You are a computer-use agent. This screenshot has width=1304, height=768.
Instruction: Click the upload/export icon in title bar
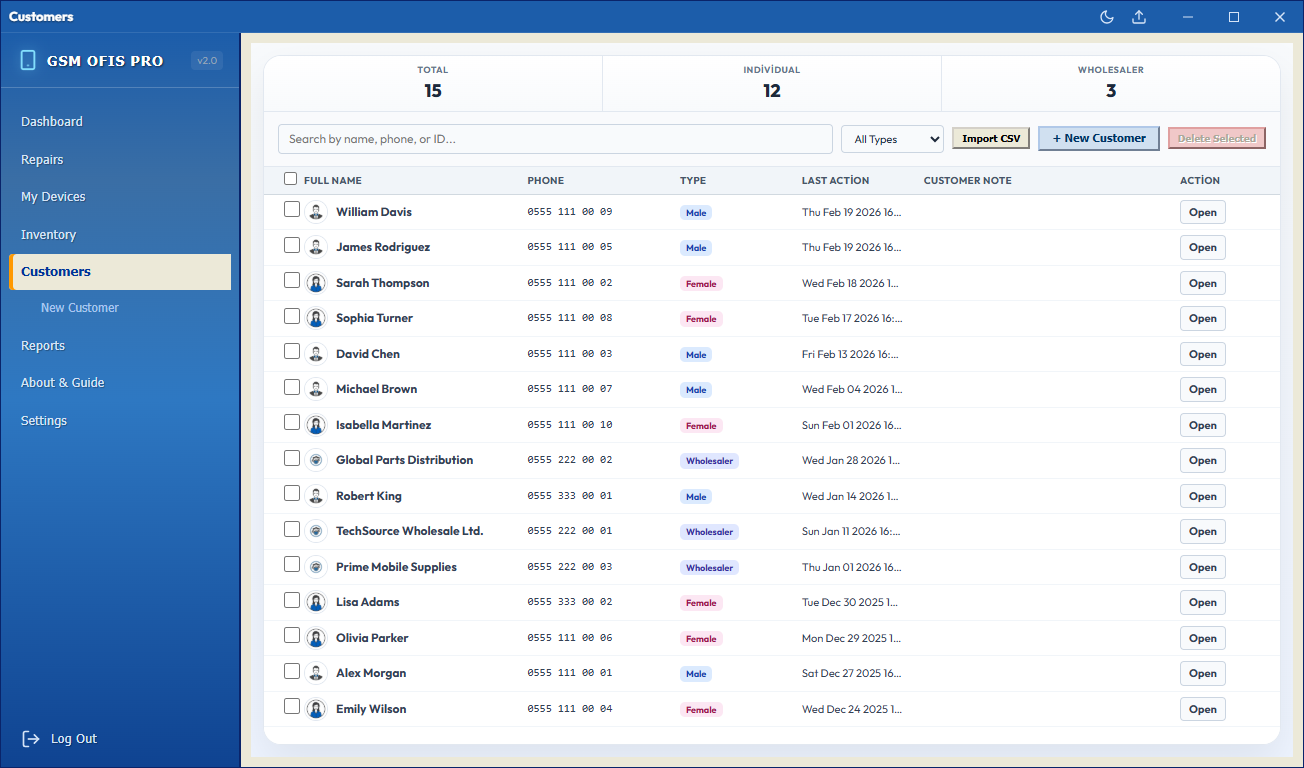click(1138, 17)
